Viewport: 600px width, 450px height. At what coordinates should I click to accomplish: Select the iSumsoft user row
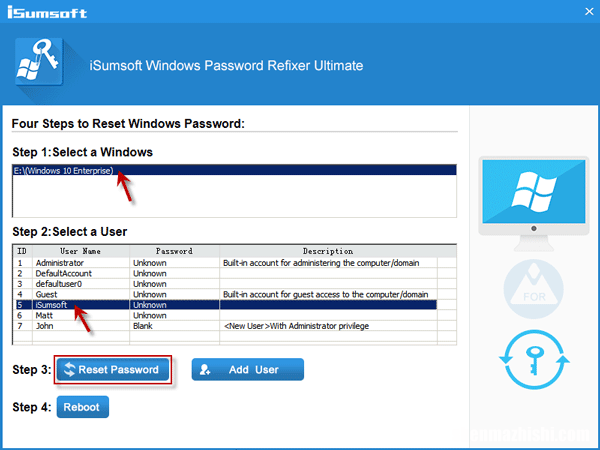click(54, 305)
